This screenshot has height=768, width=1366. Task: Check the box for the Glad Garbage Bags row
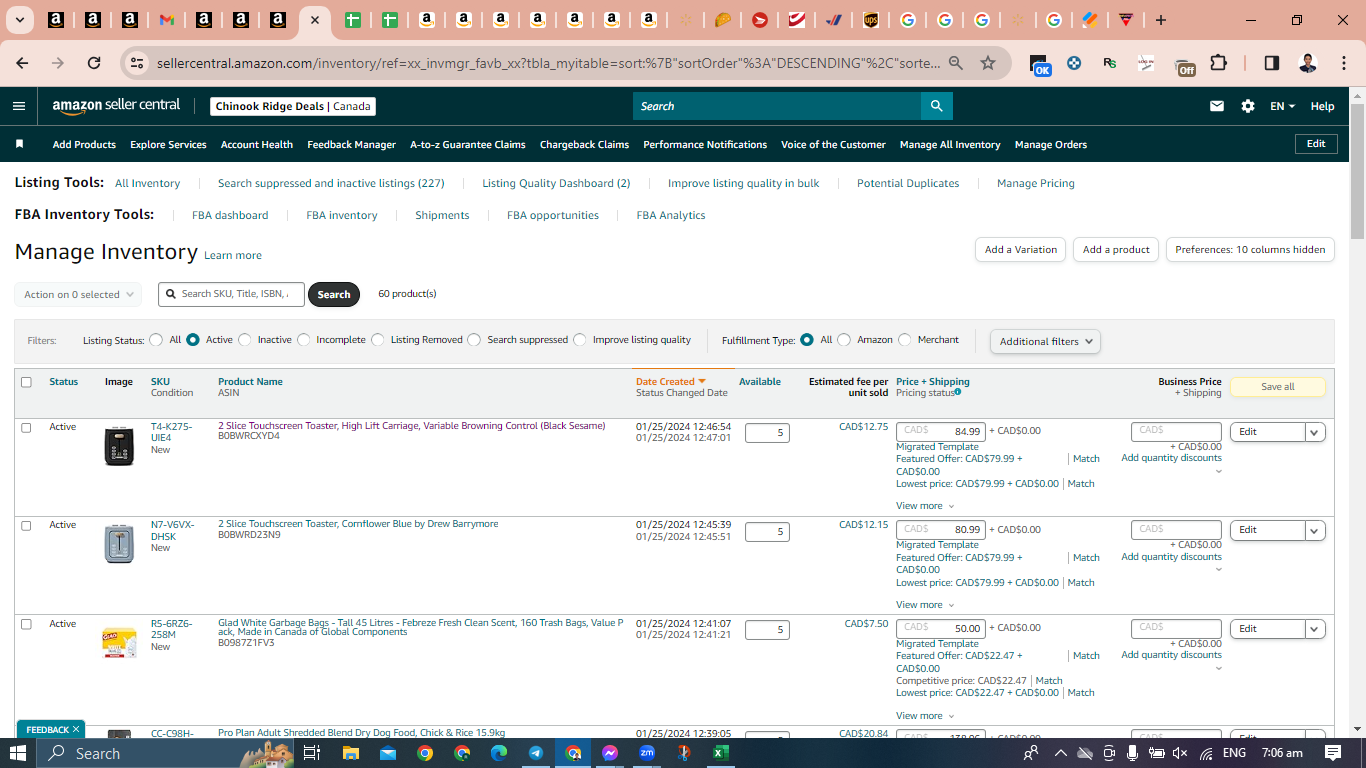click(x=26, y=624)
